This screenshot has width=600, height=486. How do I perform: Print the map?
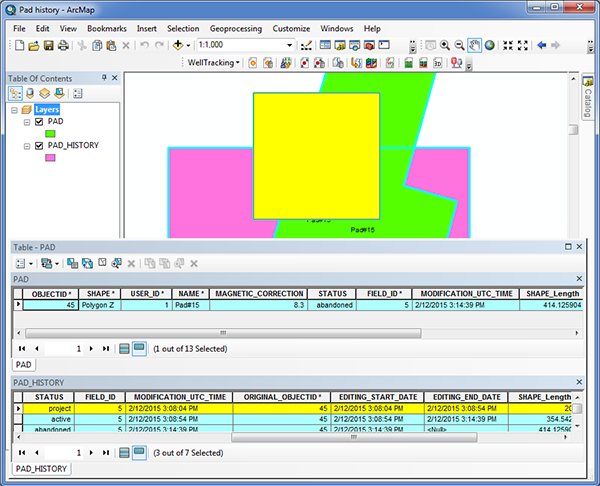(63, 46)
